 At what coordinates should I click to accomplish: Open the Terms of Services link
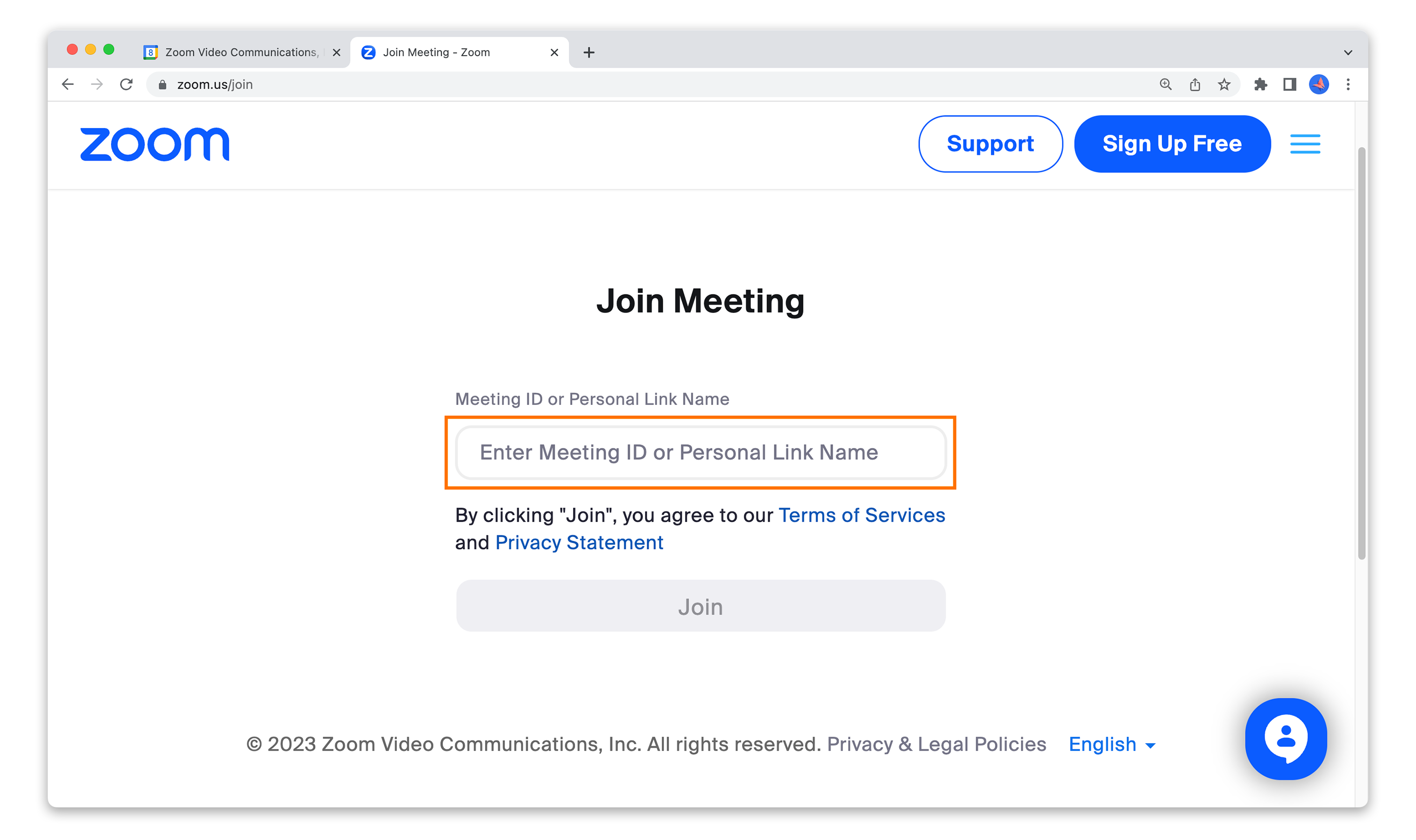(x=861, y=515)
